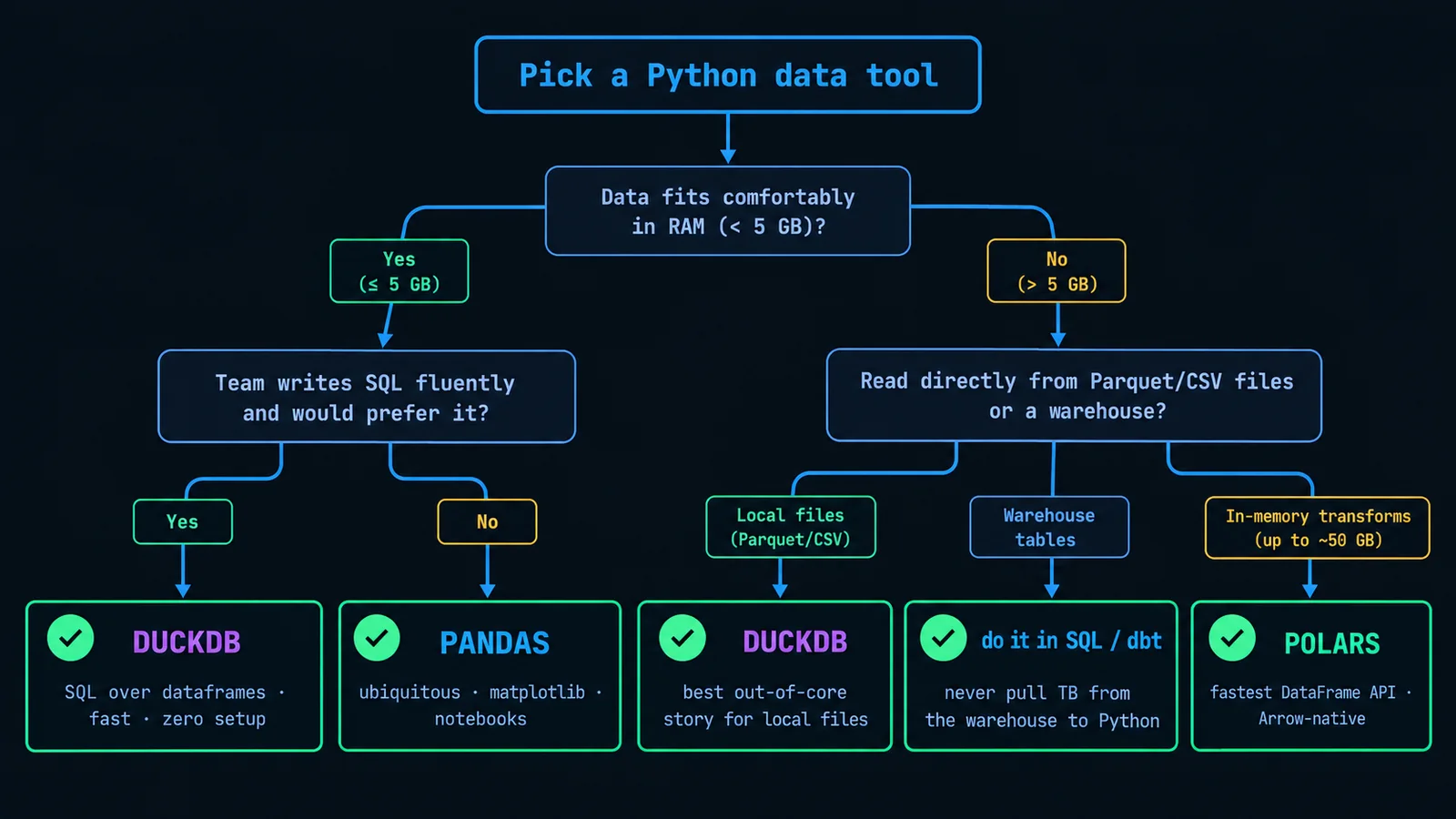The width and height of the screenshot is (1456, 819).
Task: Click the yellow 'No' label under SQL question
Action: point(488,522)
